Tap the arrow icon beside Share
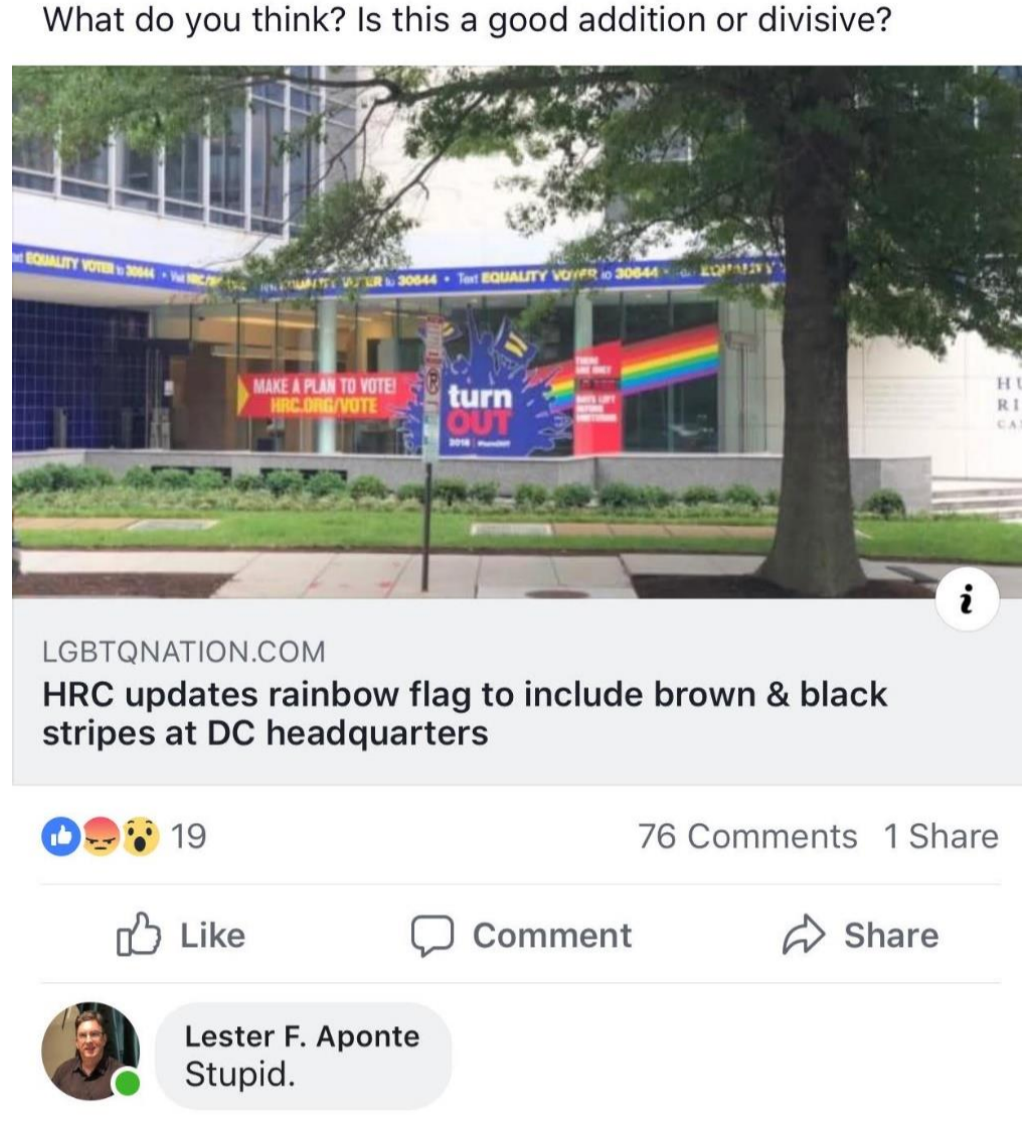1030x1124 pixels. click(x=804, y=935)
